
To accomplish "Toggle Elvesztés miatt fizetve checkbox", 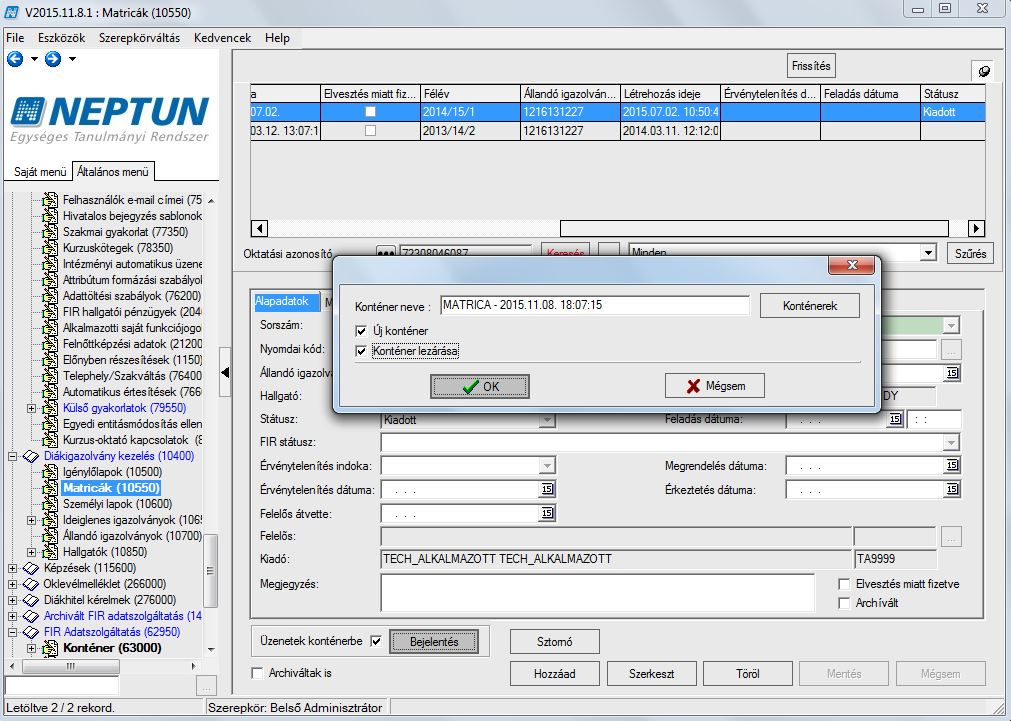I will point(844,584).
